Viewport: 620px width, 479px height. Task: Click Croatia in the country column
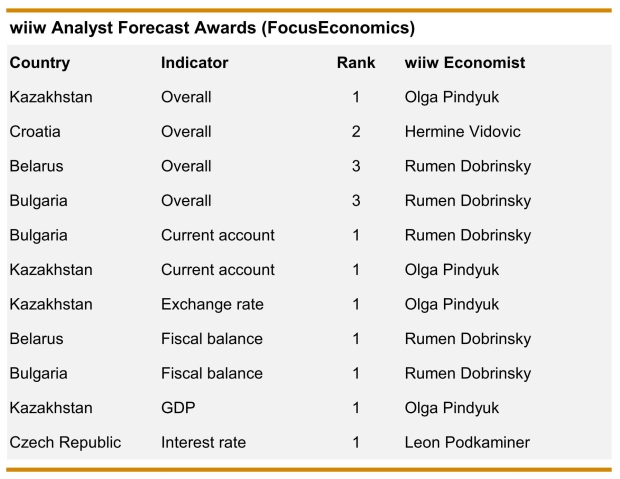coord(35,131)
